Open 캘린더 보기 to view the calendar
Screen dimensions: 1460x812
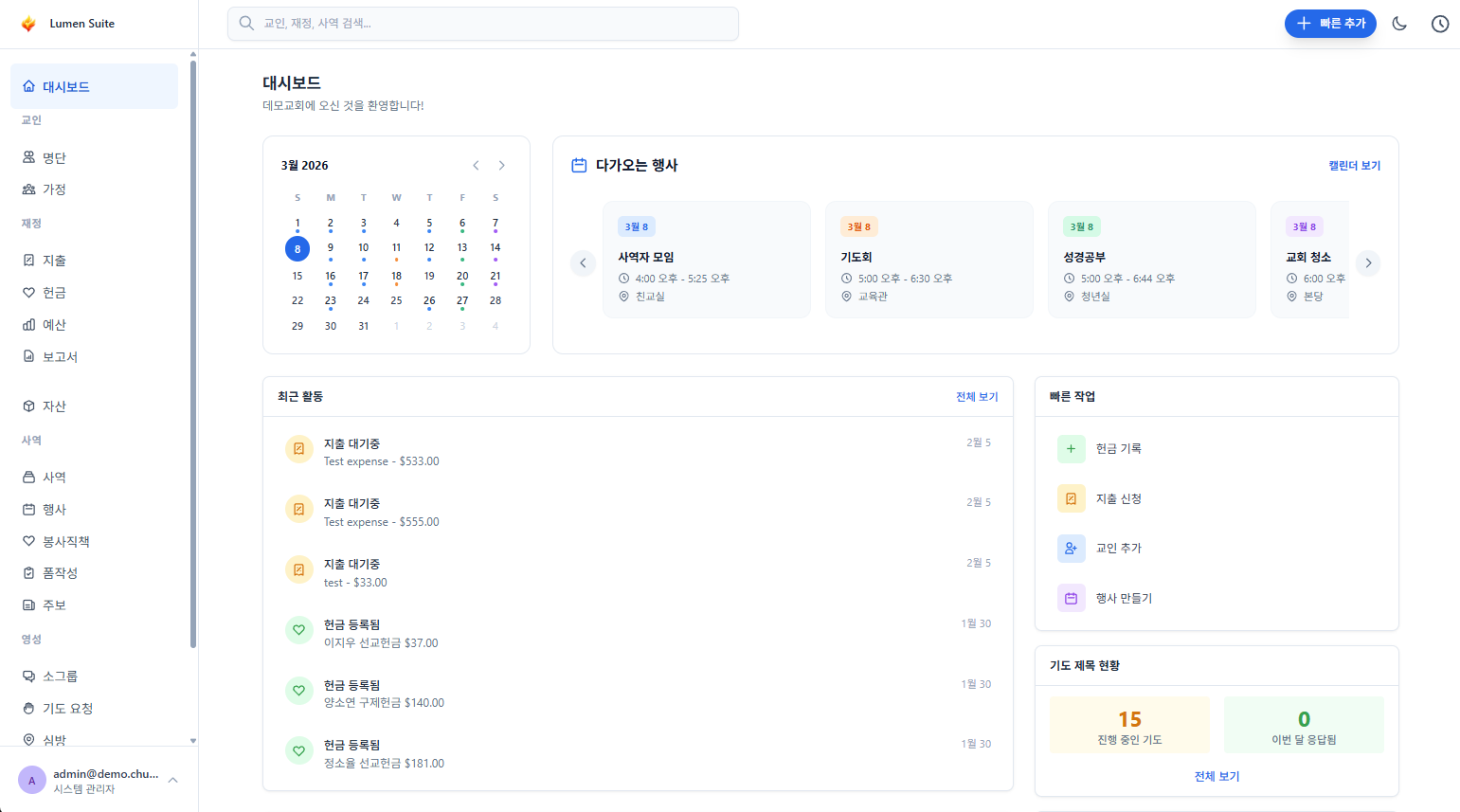pyautogui.click(x=1355, y=165)
